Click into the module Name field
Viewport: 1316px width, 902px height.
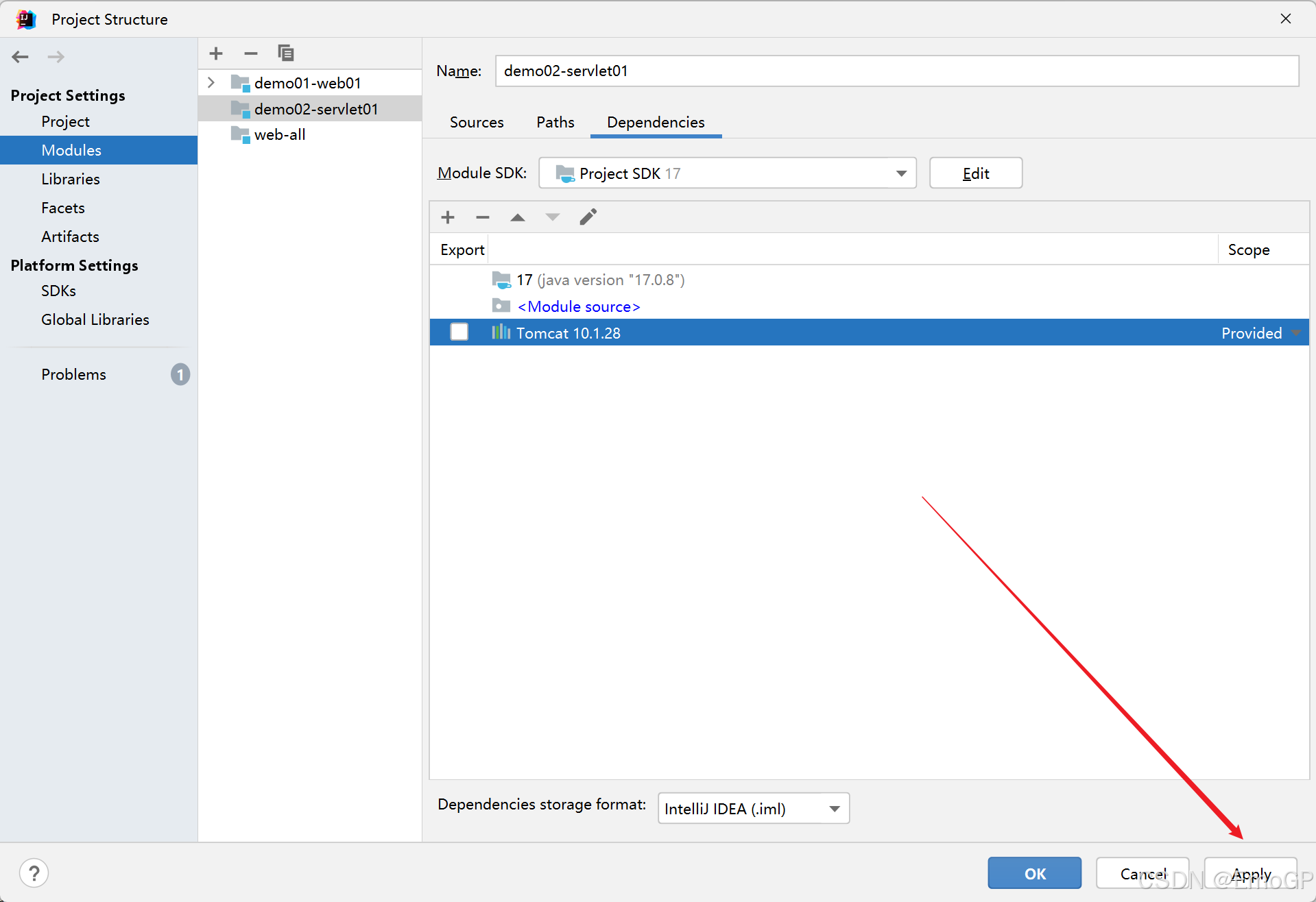click(x=897, y=71)
